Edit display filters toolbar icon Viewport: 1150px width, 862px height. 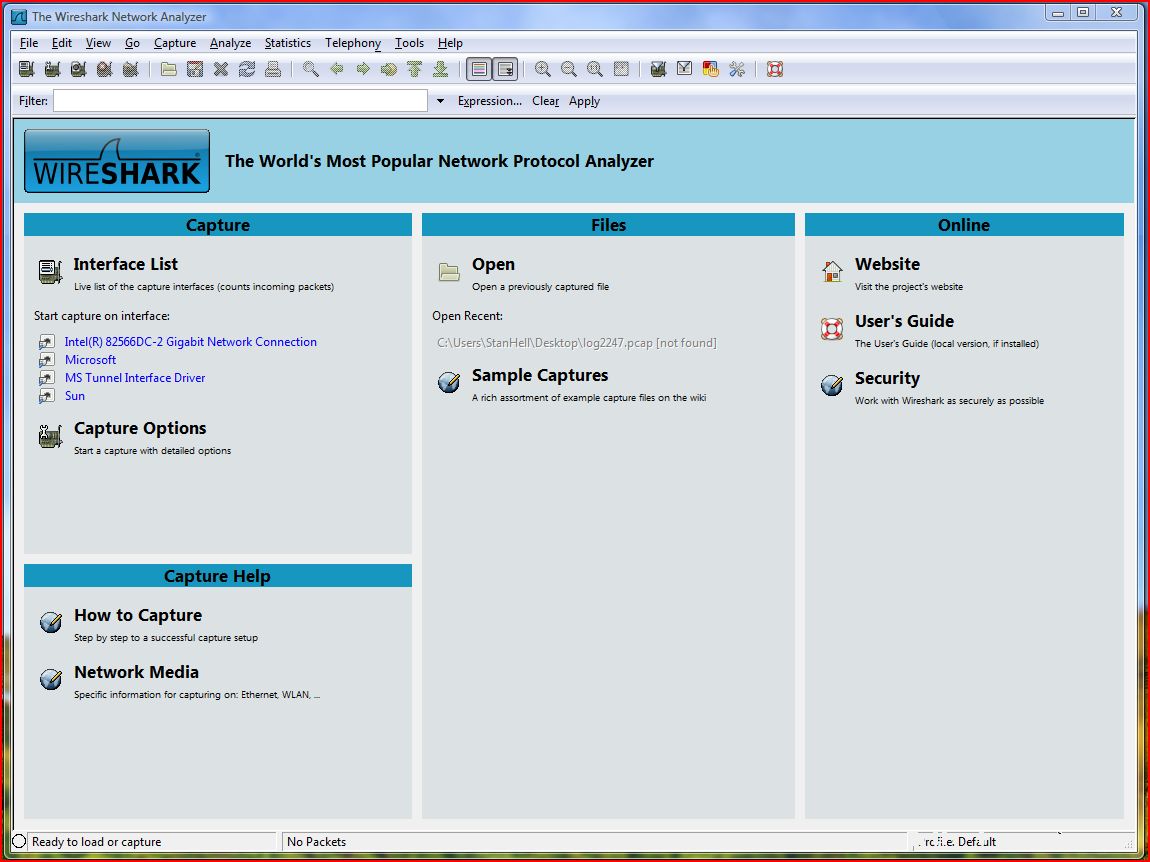click(684, 69)
